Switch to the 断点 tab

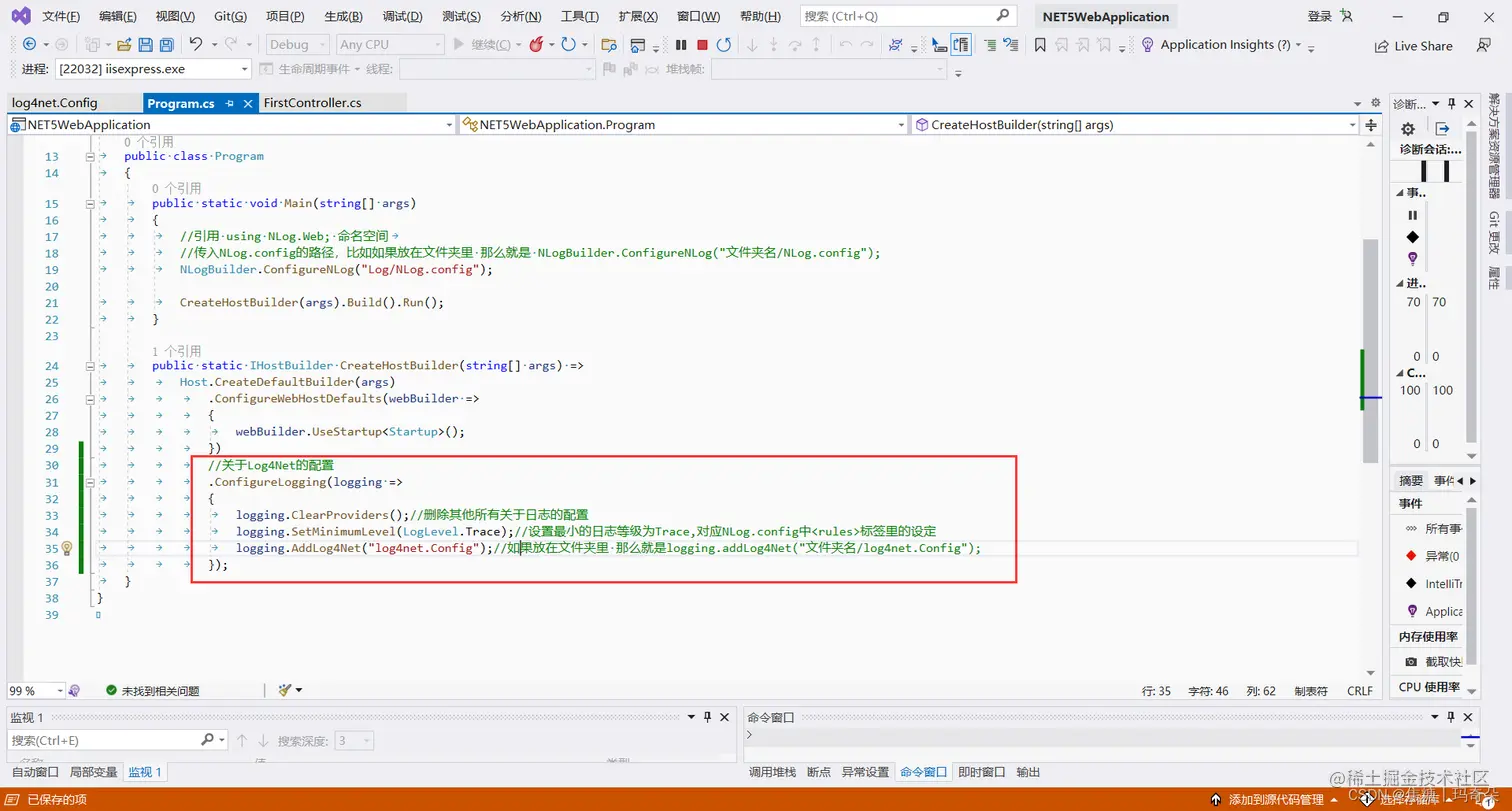coord(819,772)
